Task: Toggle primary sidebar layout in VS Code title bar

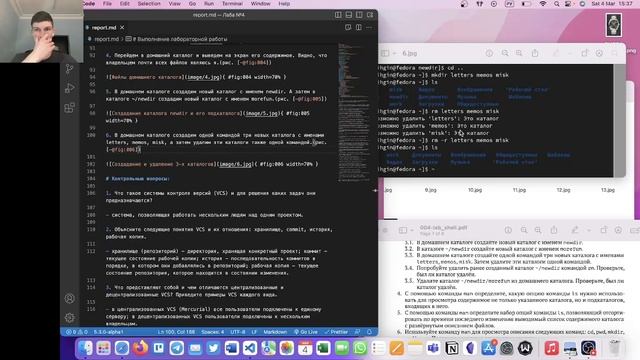Action: tap(338, 15)
